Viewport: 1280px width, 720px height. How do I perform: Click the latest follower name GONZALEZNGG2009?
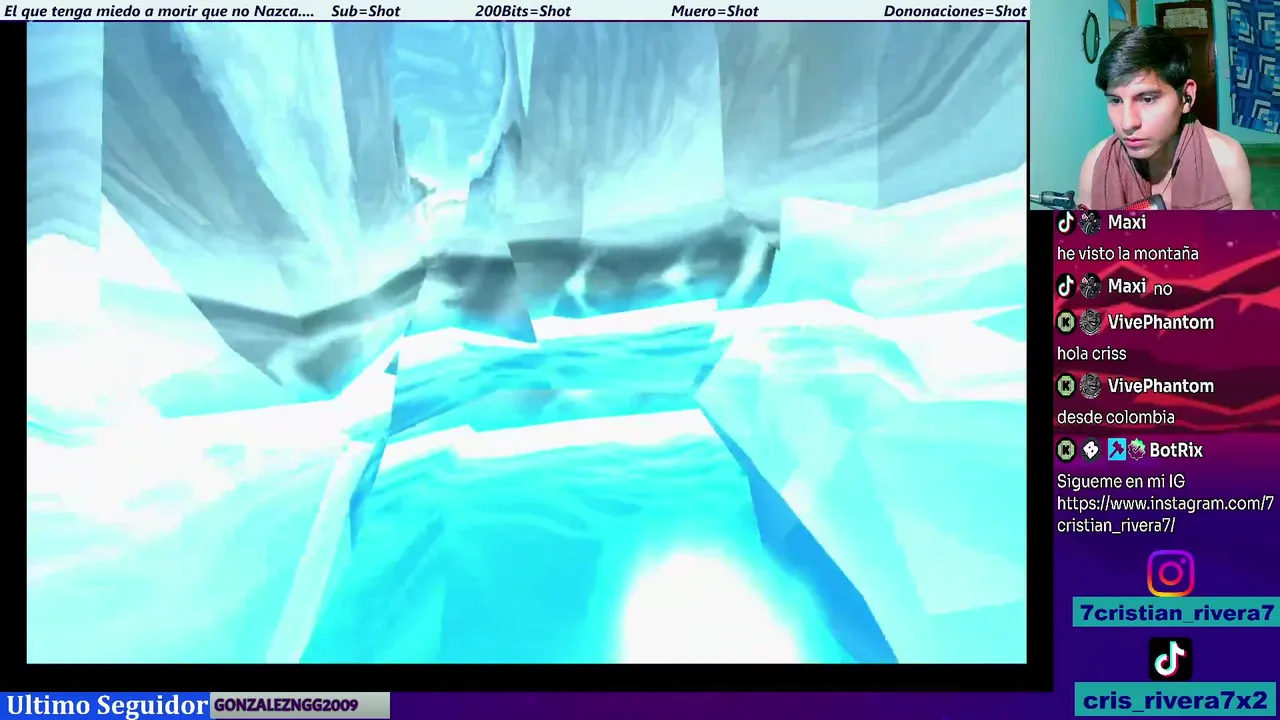(x=286, y=705)
